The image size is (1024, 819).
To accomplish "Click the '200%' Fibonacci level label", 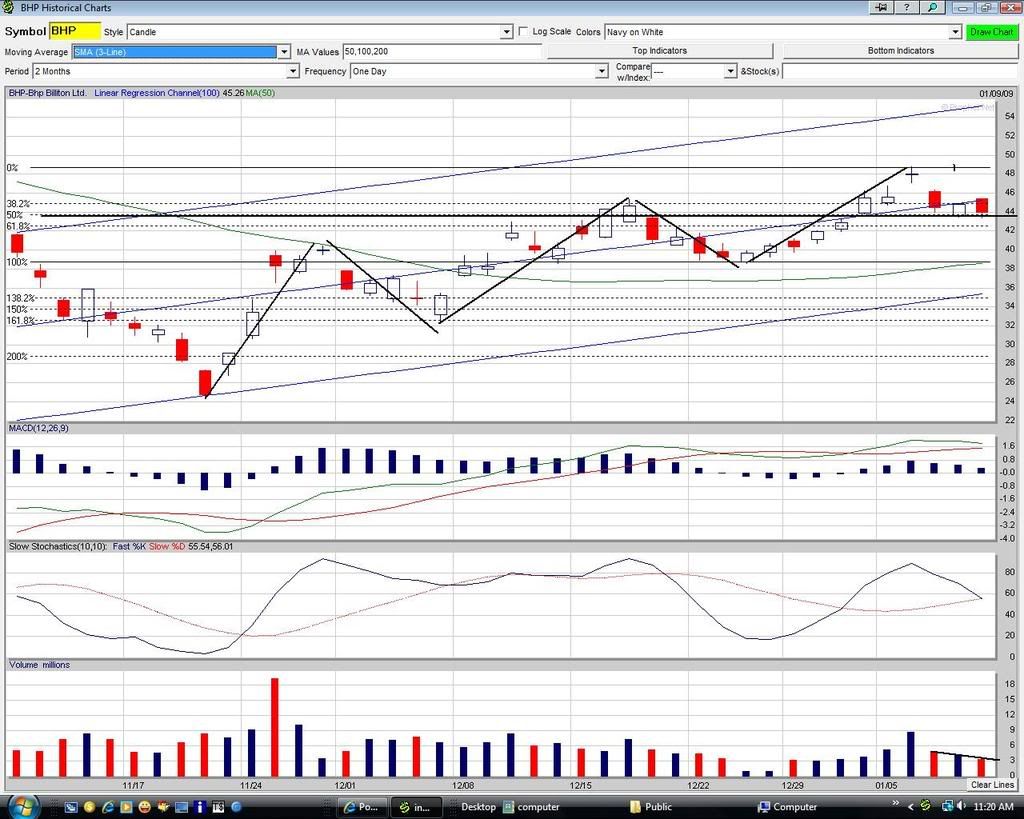I will (17, 357).
